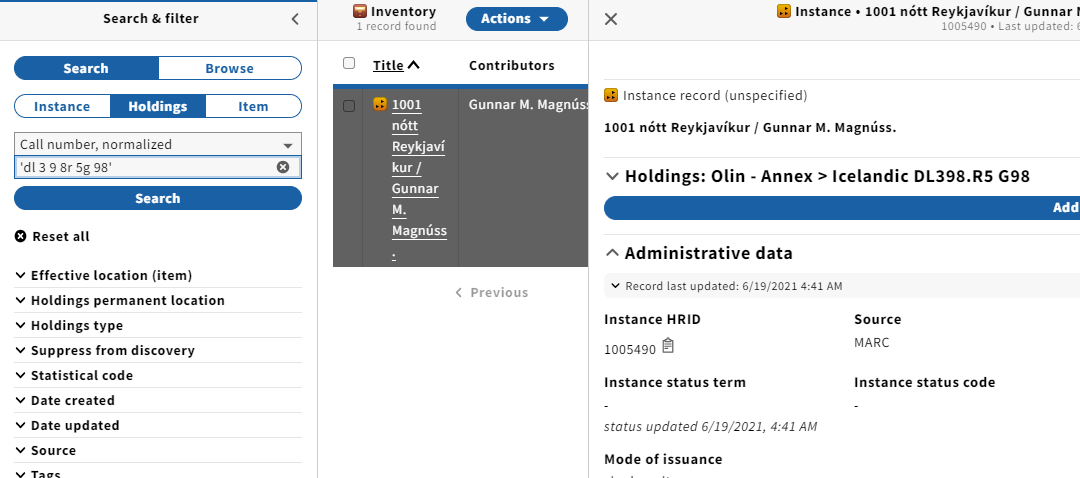
Task: Collapse Administrative data accordion
Action: tap(698, 253)
